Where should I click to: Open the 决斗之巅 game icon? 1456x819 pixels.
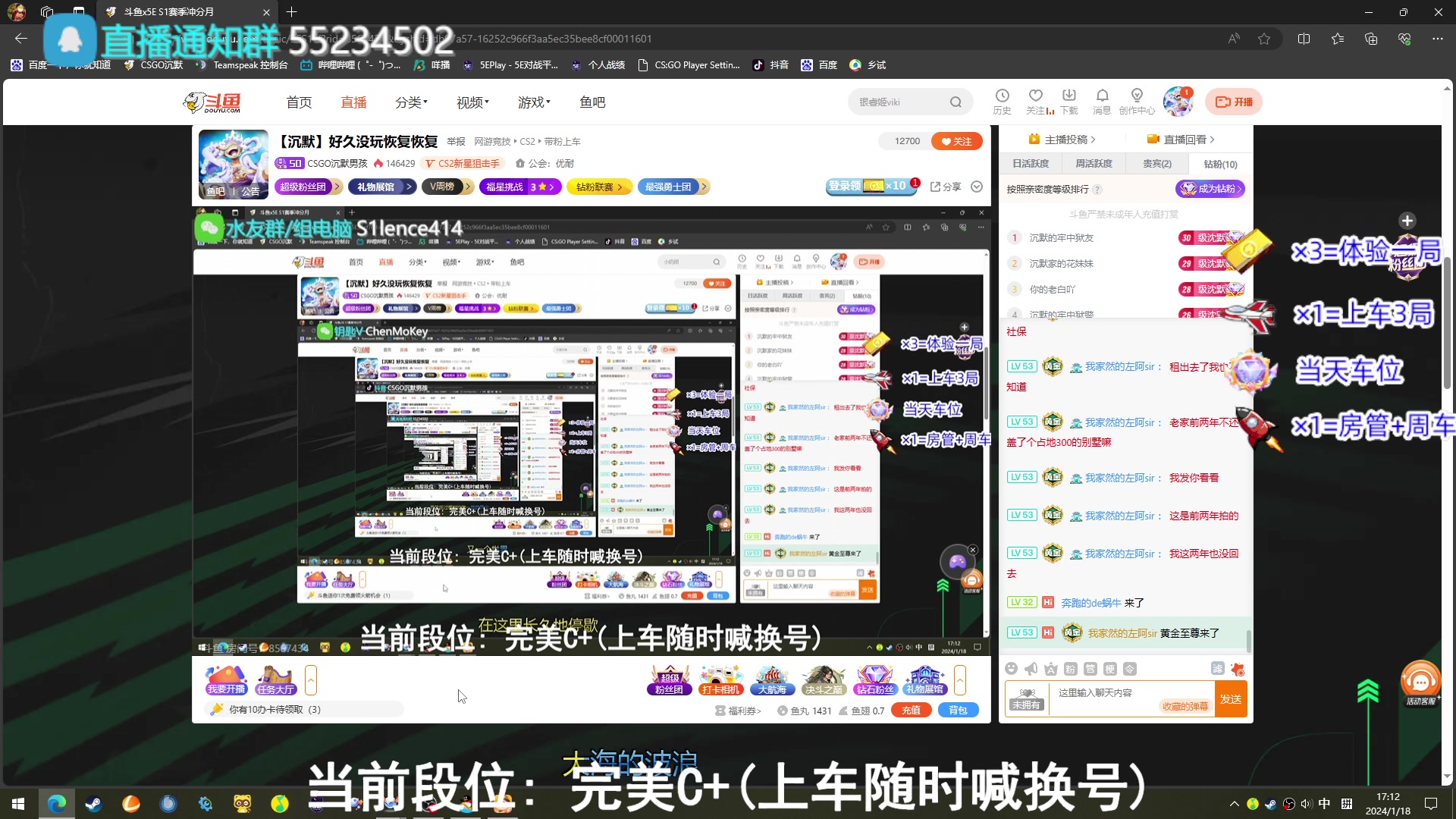[x=824, y=680]
